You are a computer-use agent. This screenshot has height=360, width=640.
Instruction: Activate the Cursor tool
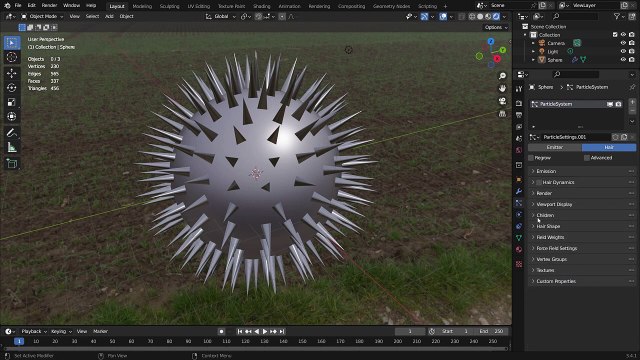(12, 57)
